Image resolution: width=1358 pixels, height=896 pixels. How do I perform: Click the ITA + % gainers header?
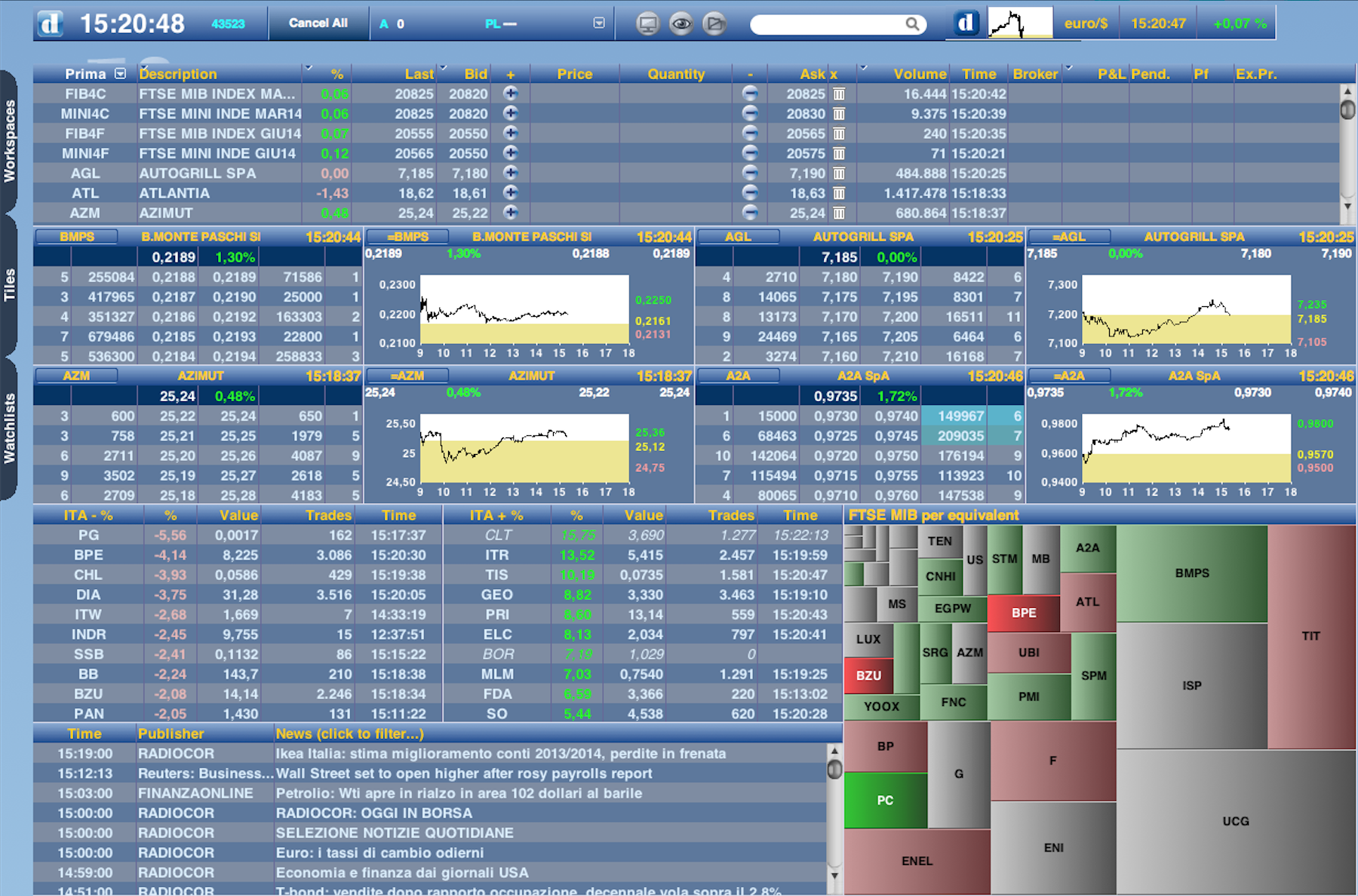point(496,515)
